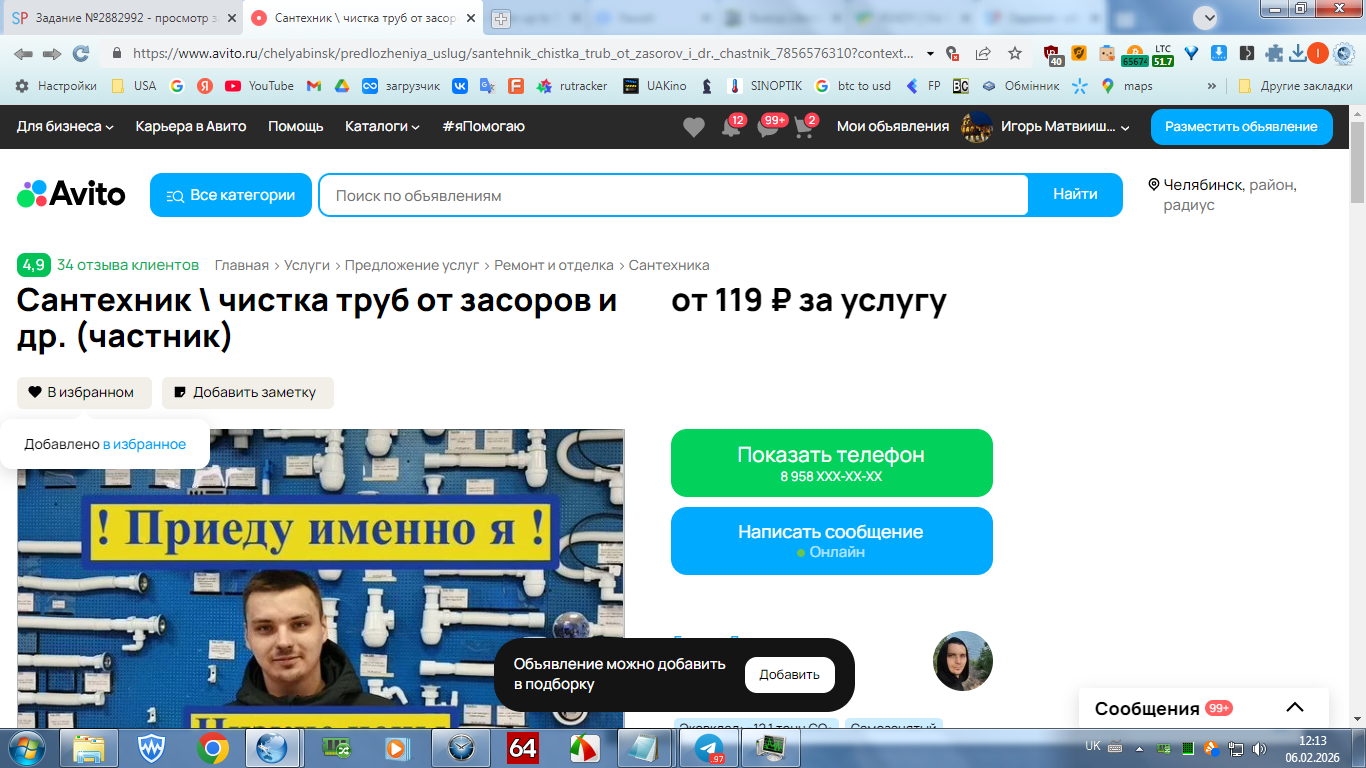Open the Ремонт и отделка breadcrumb
The height and width of the screenshot is (768, 1366).
[554, 265]
